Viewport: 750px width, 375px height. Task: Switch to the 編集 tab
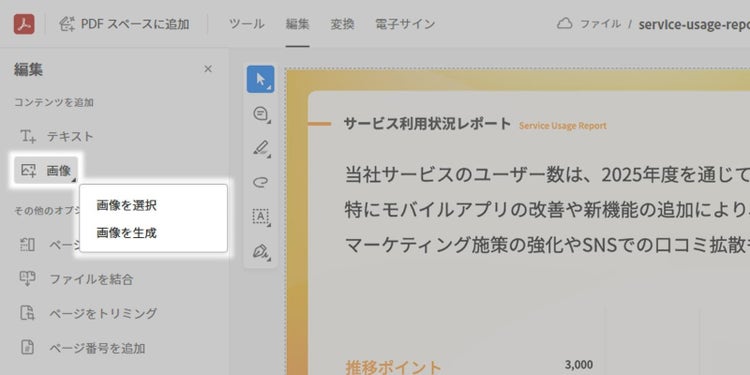pos(298,24)
